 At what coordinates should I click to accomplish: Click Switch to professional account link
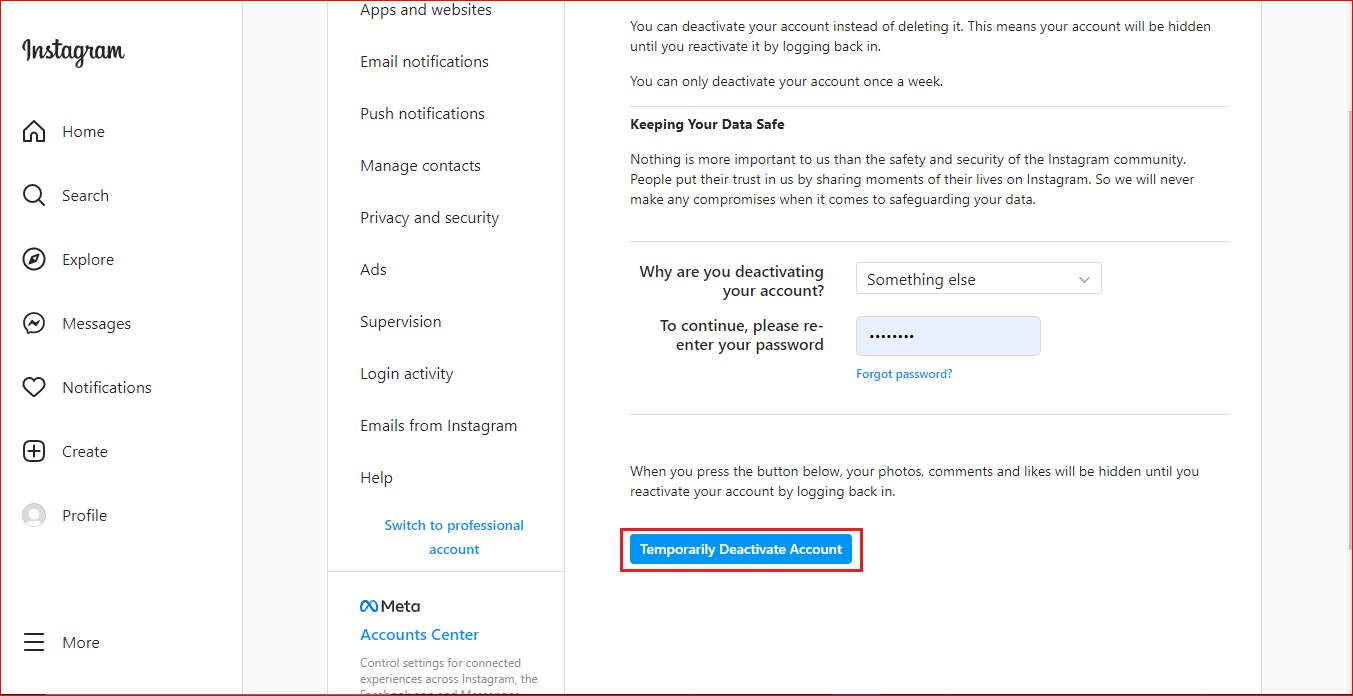click(x=454, y=537)
